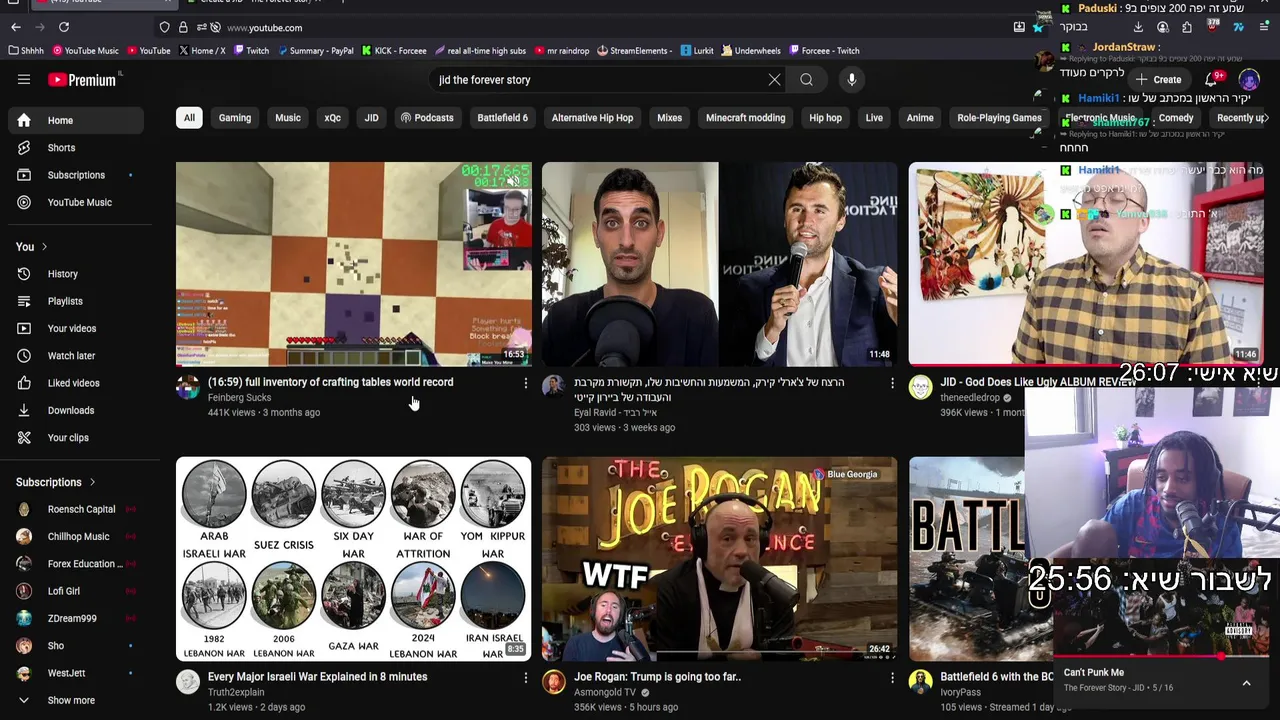The width and height of the screenshot is (1280, 720).
Task: Open the account avatar menu
Action: point(1249,80)
